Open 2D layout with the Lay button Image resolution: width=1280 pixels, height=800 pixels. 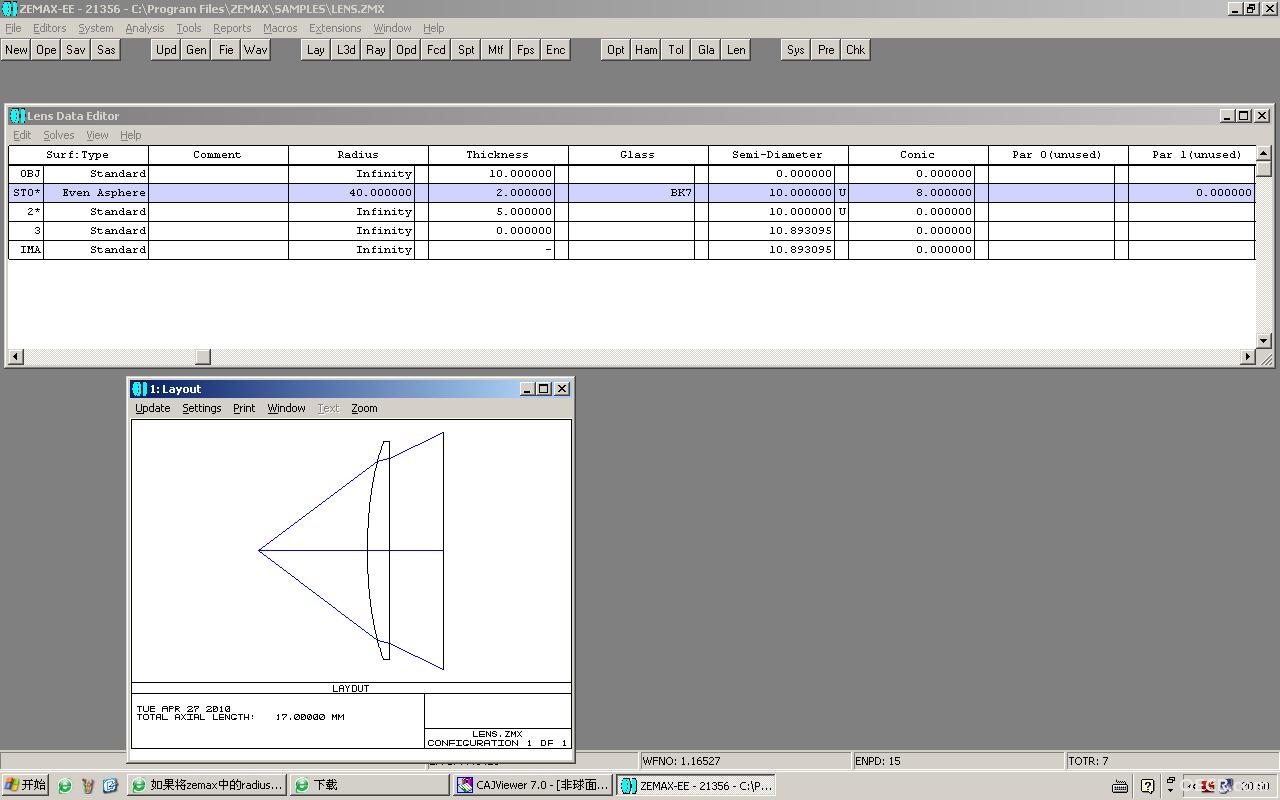click(x=316, y=50)
